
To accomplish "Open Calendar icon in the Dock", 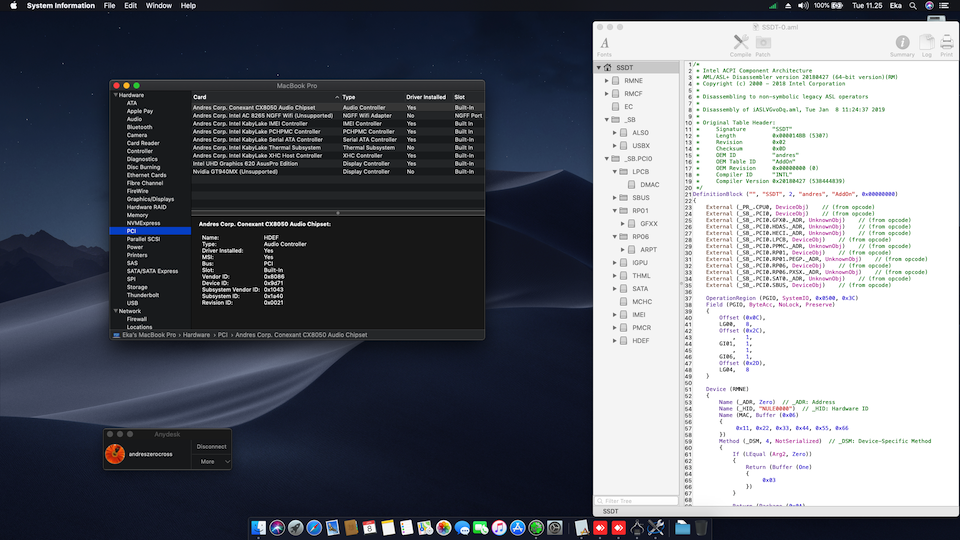I will click(x=369, y=527).
